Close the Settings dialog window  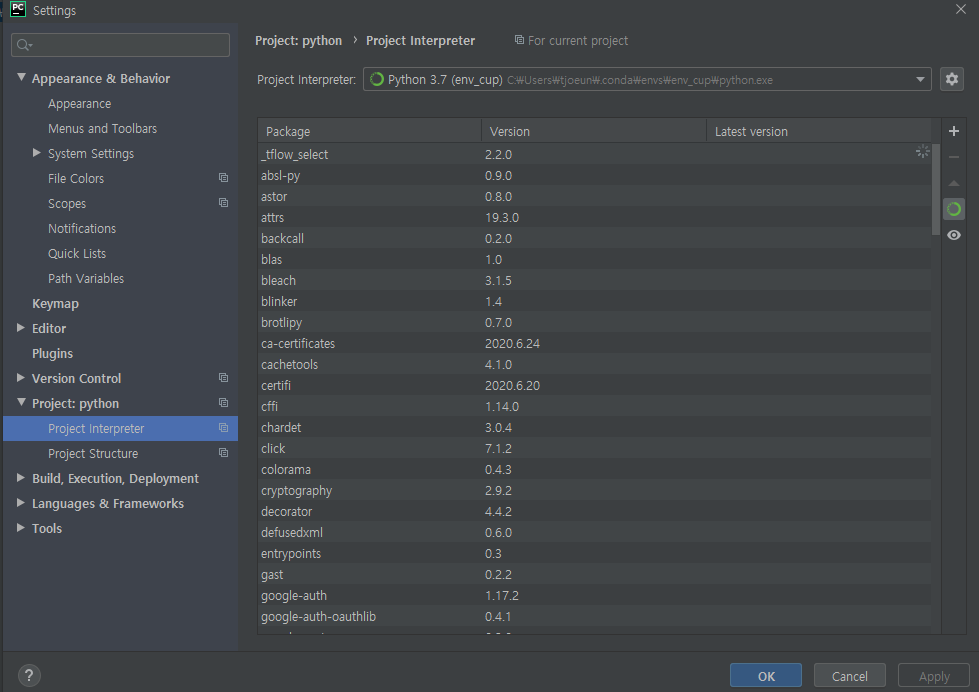pos(960,9)
